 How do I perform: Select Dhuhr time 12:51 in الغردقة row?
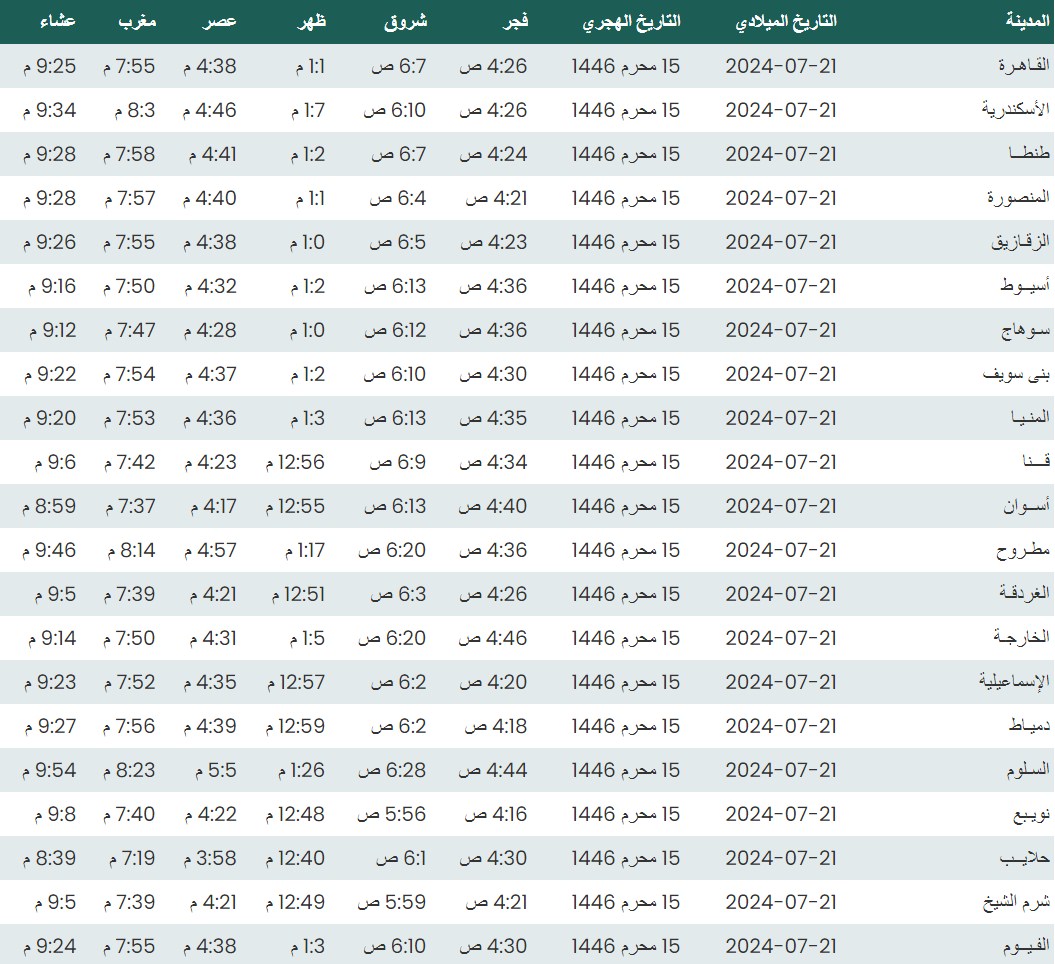tap(297, 594)
